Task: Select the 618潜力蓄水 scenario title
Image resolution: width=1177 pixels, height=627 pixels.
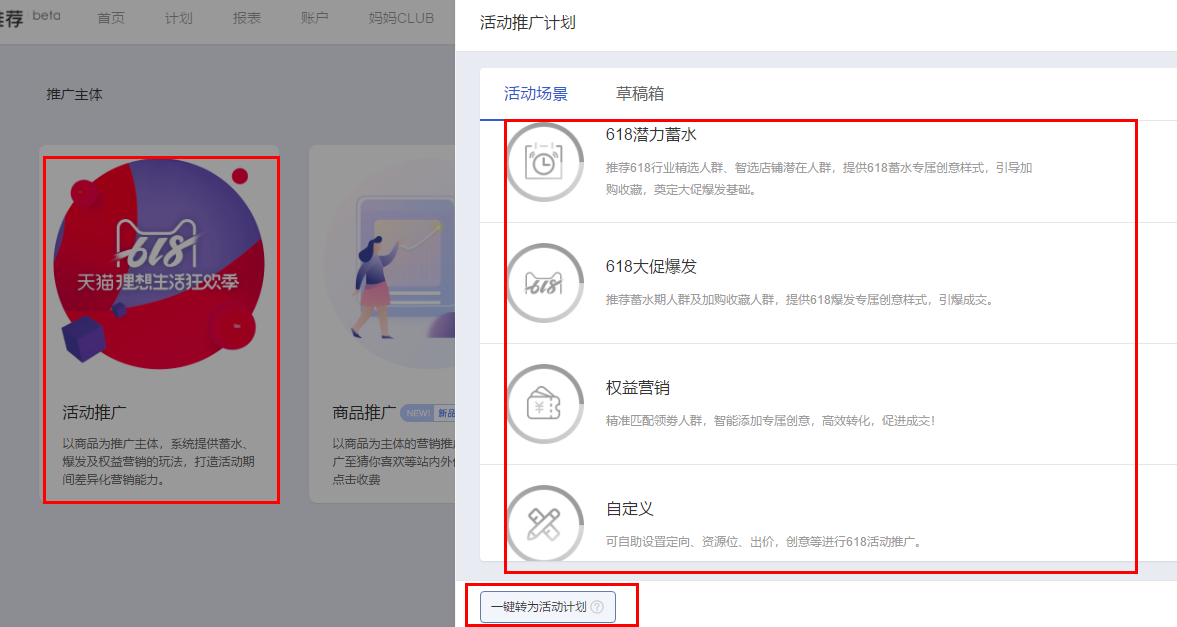Action: tap(651, 134)
